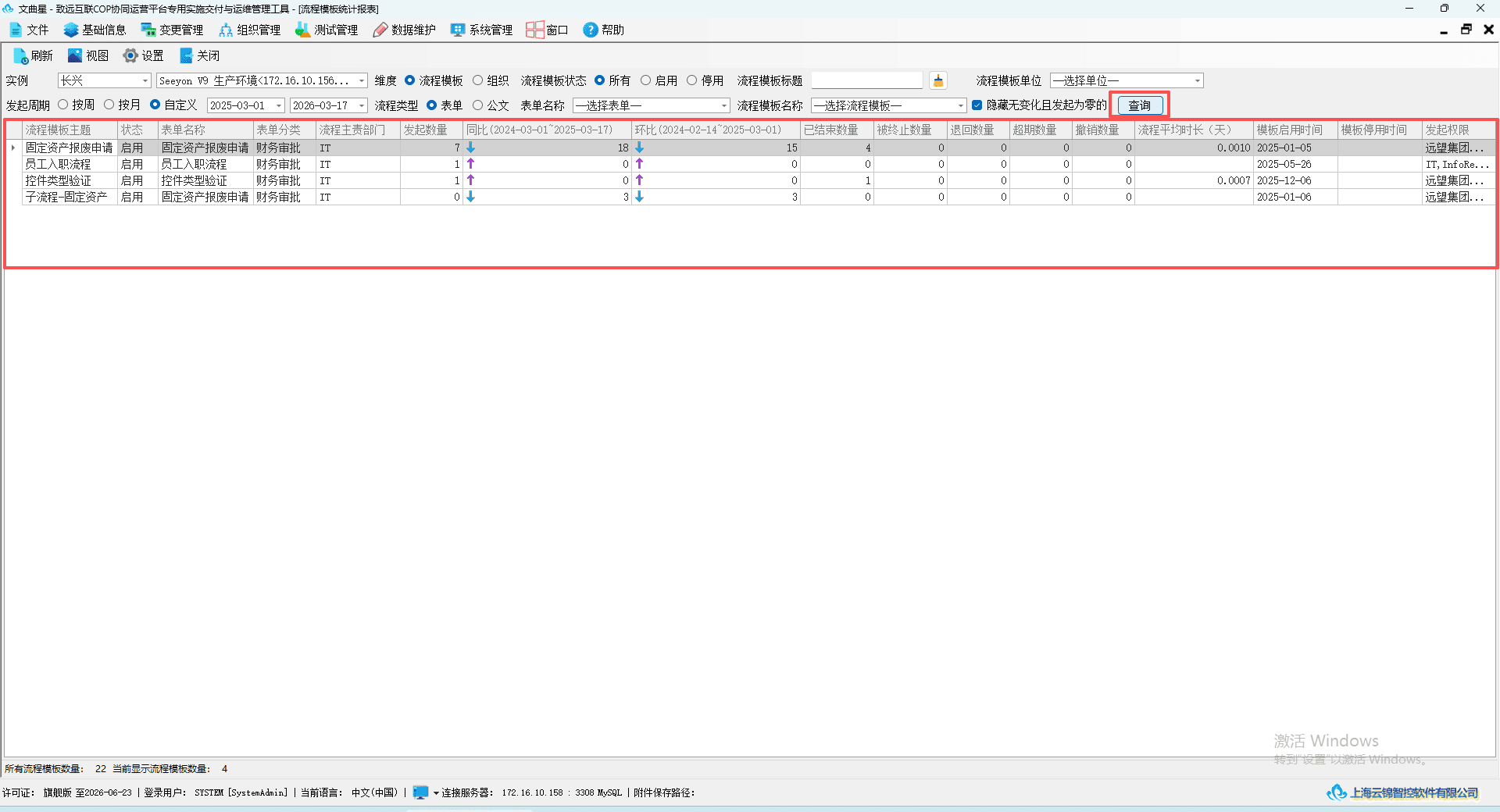The width and height of the screenshot is (1500, 812).
Task: Open the 测试管理 menu icon
Action: [302, 30]
